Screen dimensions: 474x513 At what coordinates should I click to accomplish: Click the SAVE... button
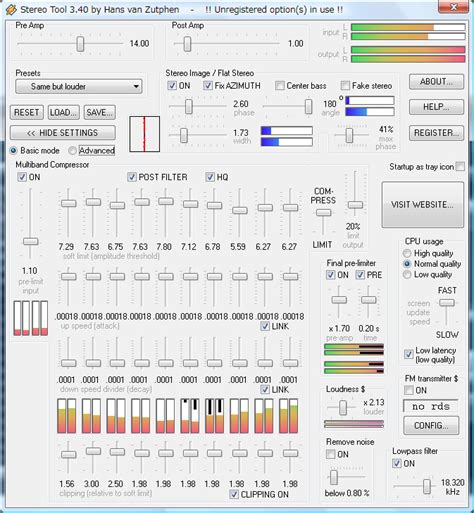click(100, 113)
